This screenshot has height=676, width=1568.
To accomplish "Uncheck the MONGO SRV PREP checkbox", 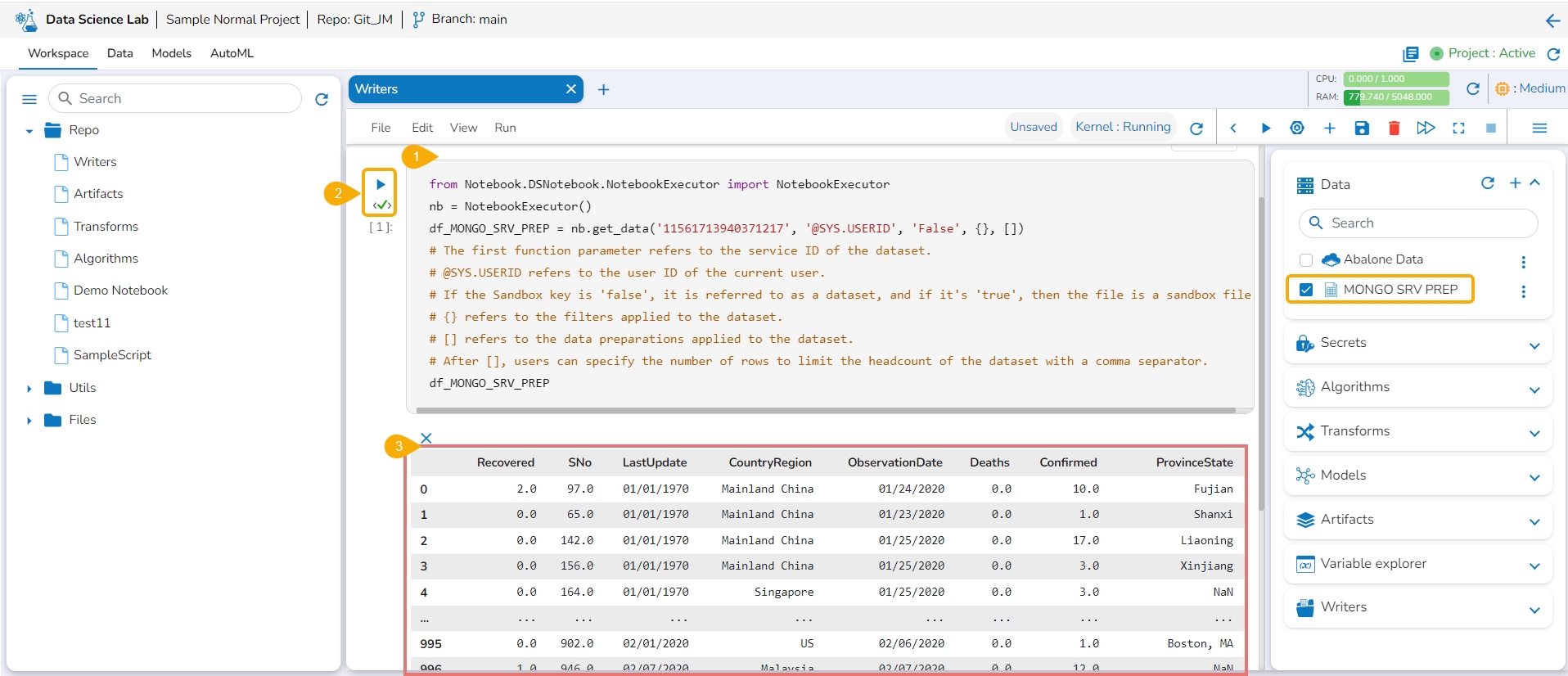I will [x=1306, y=290].
